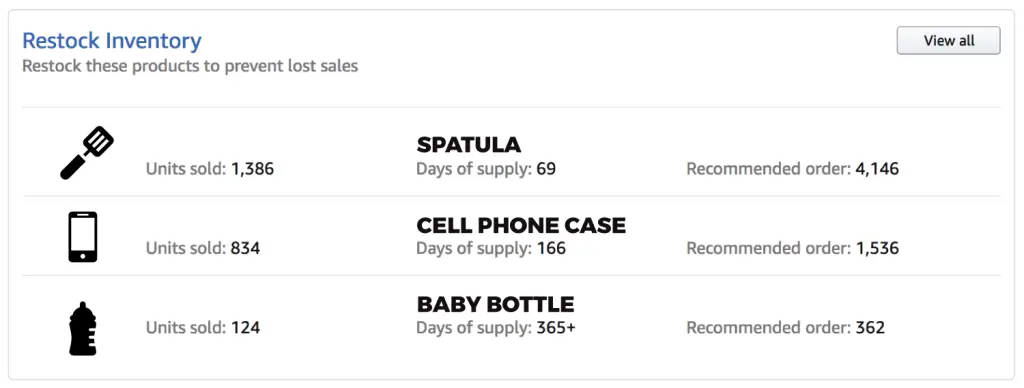The height and width of the screenshot is (388, 1024).
Task: Open the View all button
Action: (x=948, y=40)
